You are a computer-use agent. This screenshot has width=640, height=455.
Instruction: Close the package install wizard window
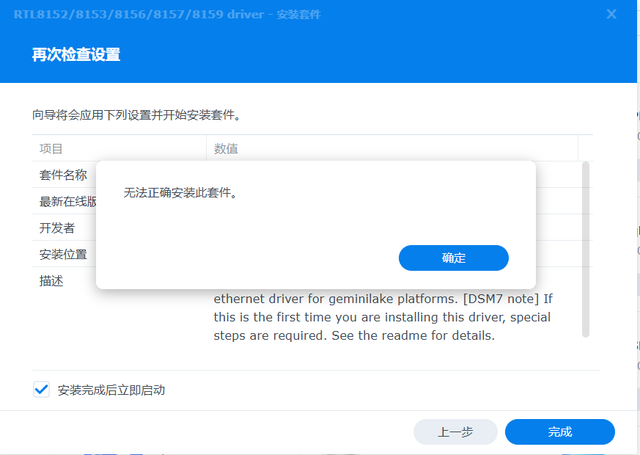[611, 14]
